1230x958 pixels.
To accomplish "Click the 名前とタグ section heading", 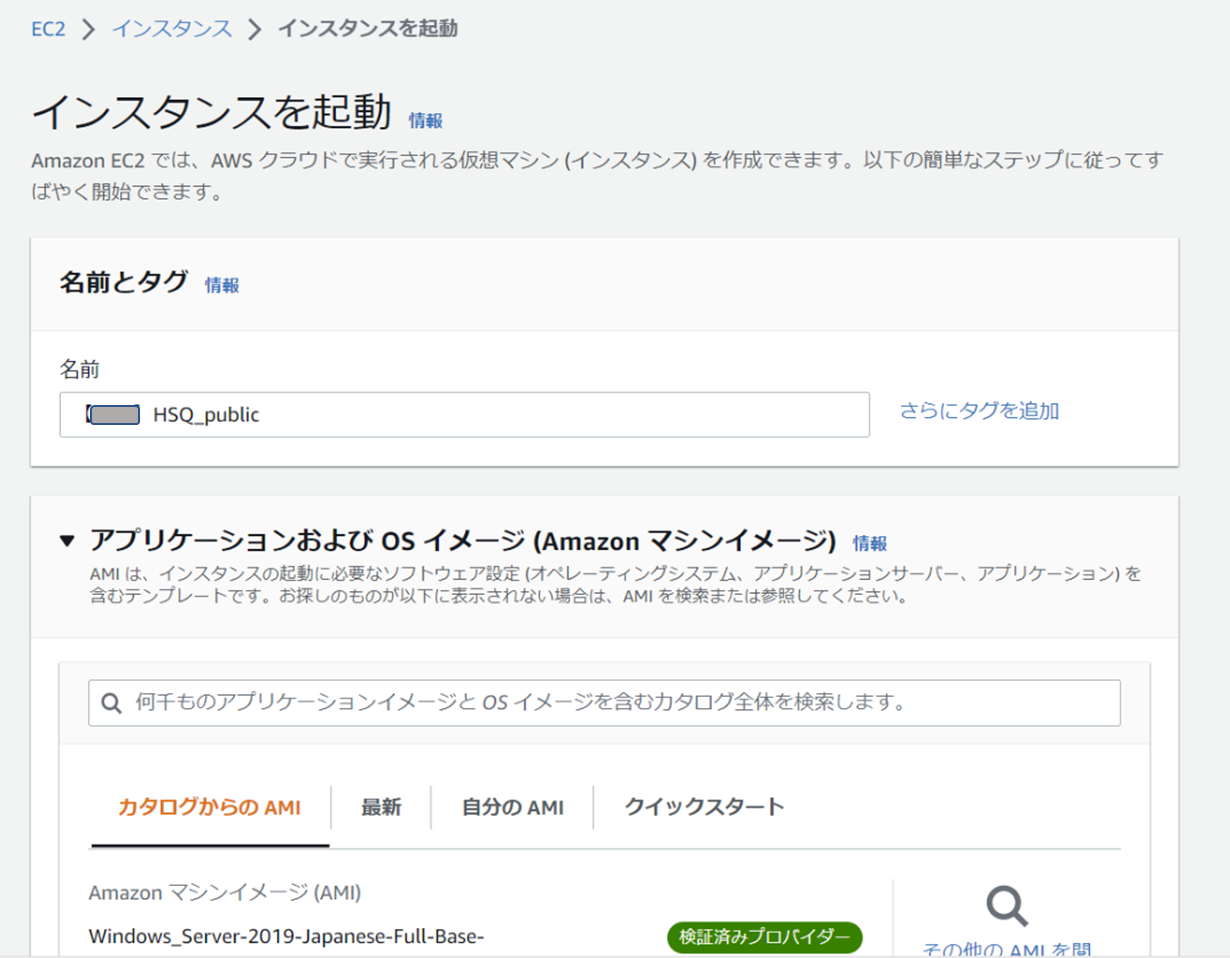I will (x=124, y=283).
